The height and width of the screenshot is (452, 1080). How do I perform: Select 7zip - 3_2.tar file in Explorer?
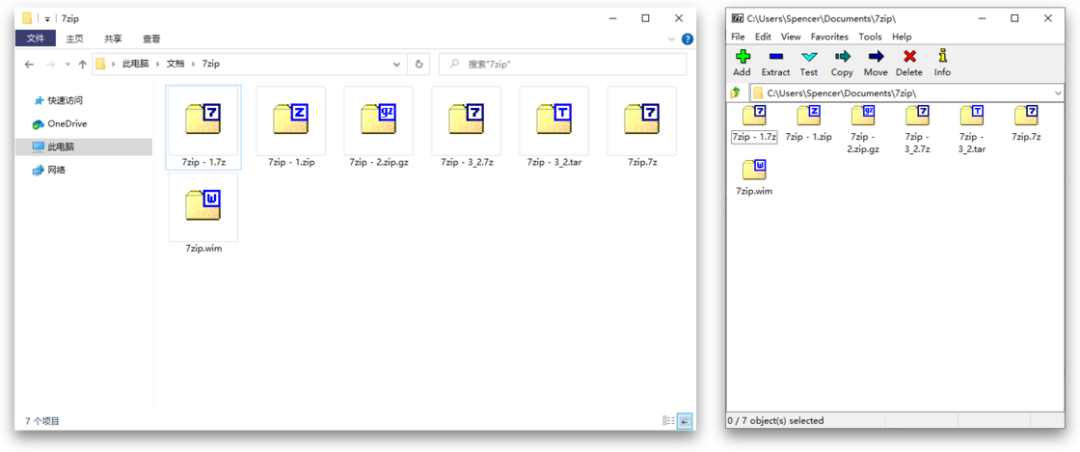(554, 127)
